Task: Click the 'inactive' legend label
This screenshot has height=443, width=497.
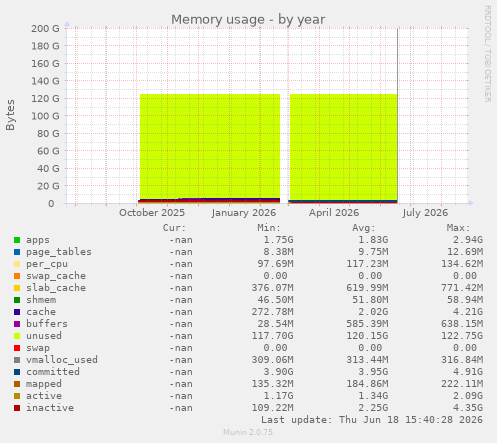Action: 50,408
